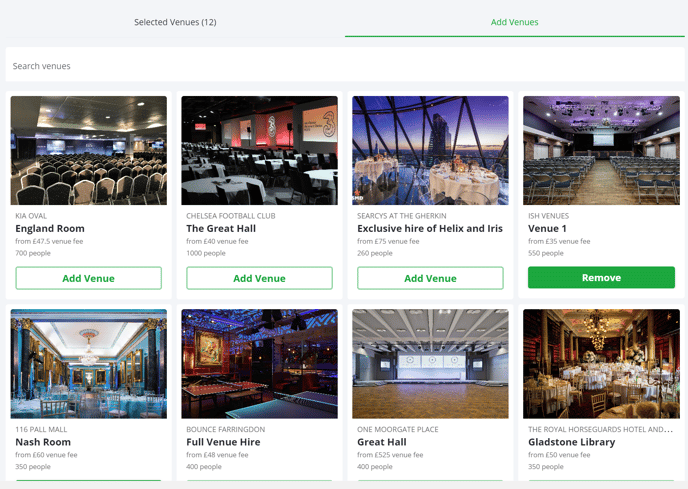688x489 pixels.
Task: Focus the Search venues field
Action: pos(345,65)
